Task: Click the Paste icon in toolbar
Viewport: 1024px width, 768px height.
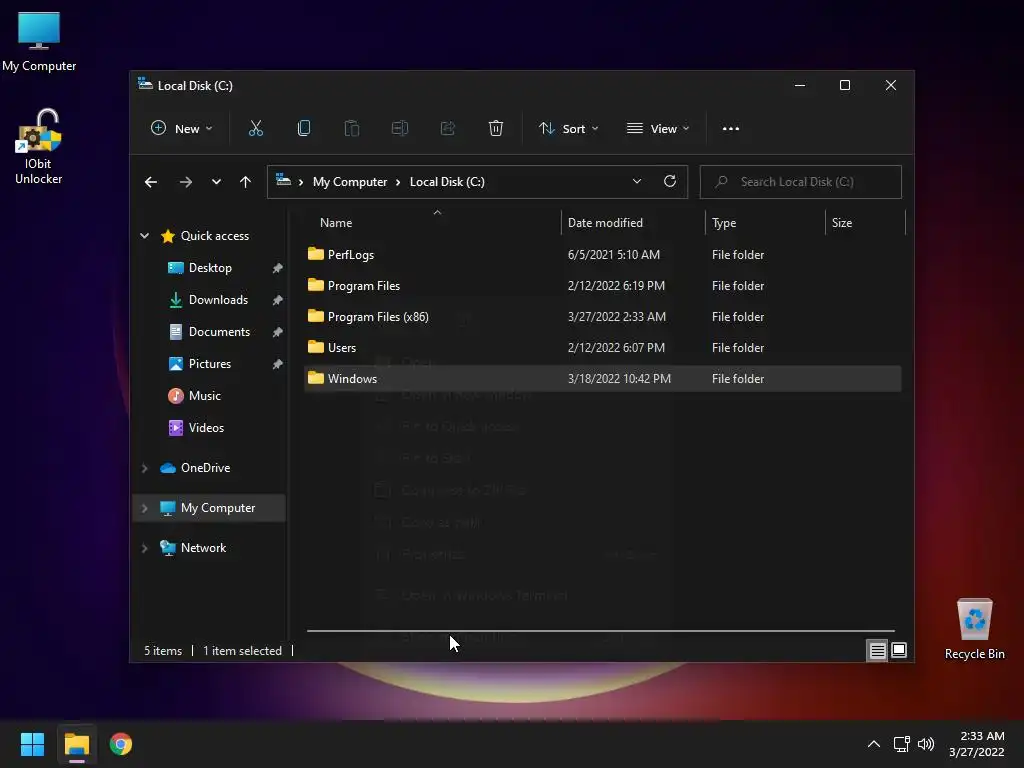Action: pos(351,129)
